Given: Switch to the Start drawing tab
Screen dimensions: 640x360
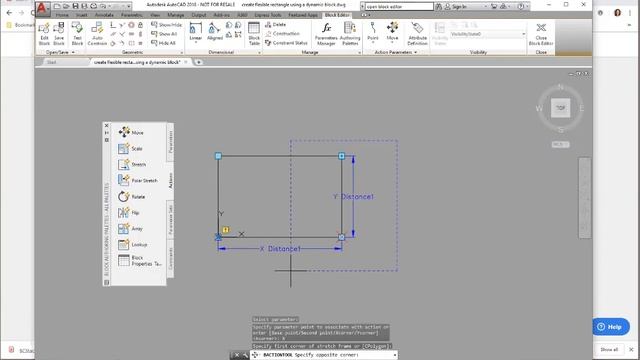Looking at the screenshot, I should 51,62.
